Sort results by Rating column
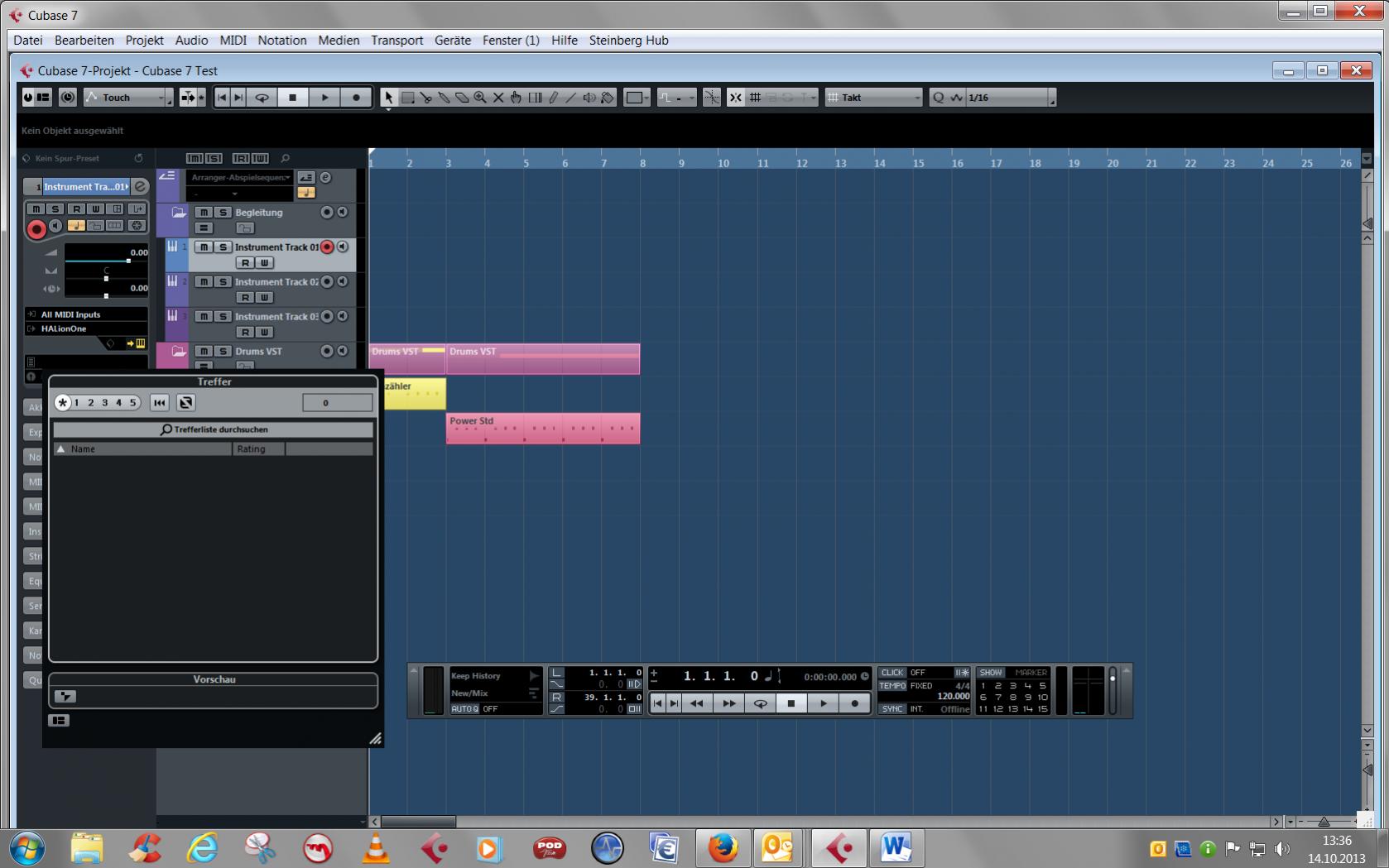 click(258, 448)
